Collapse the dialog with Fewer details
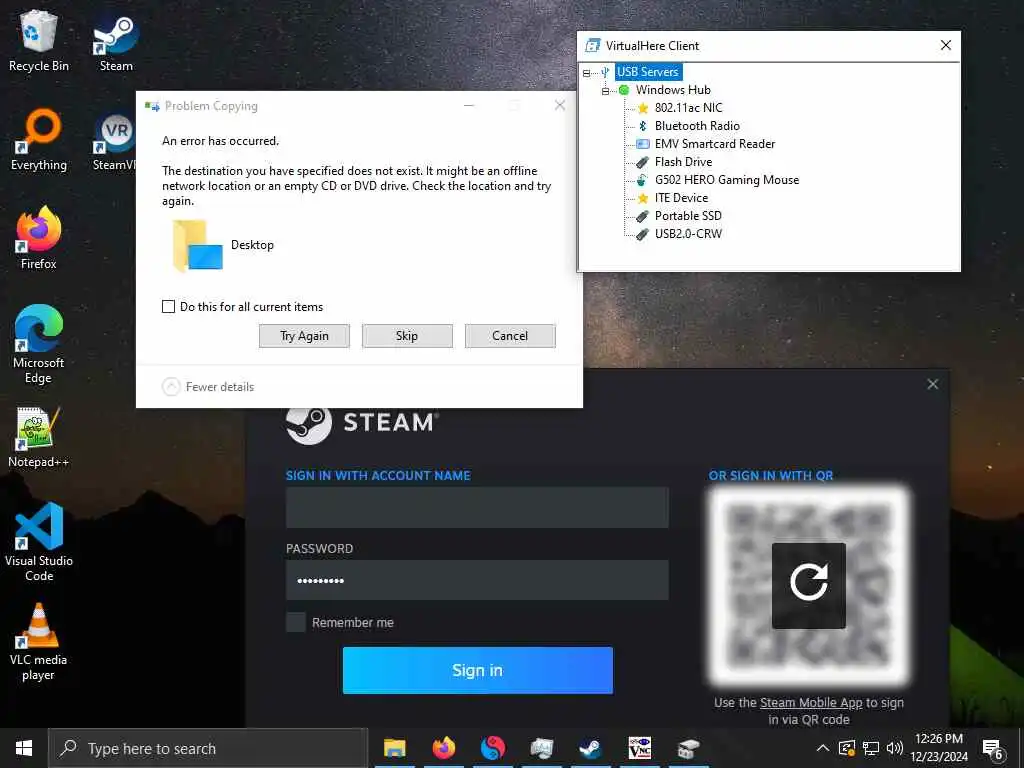Image resolution: width=1024 pixels, height=768 pixels. pos(208,387)
